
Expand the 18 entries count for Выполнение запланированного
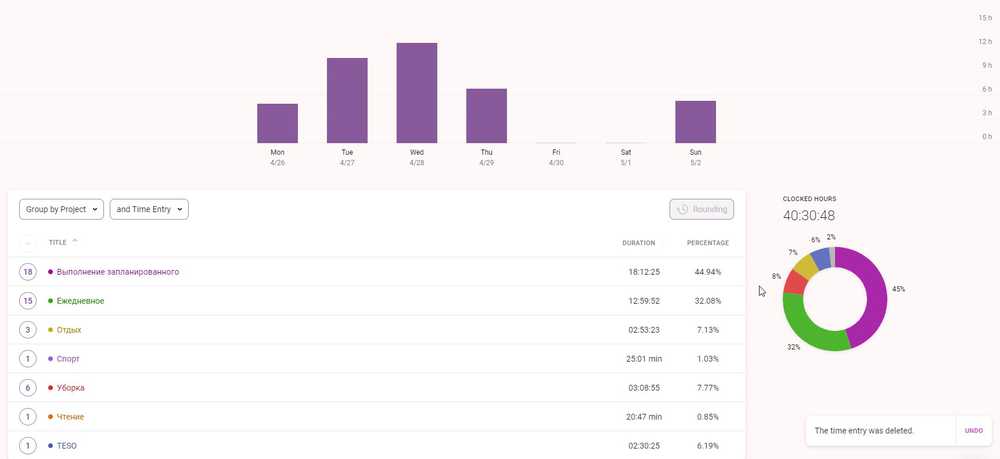pos(28,272)
